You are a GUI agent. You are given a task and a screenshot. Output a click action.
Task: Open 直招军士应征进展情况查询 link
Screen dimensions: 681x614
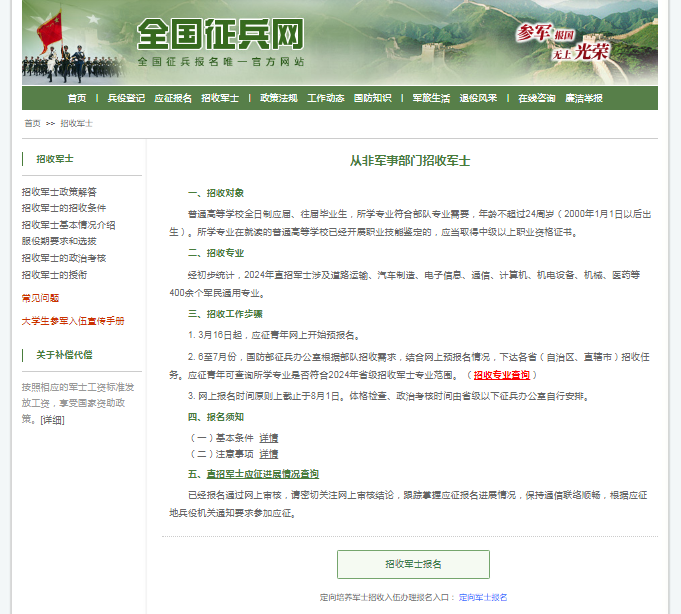[263, 474]
